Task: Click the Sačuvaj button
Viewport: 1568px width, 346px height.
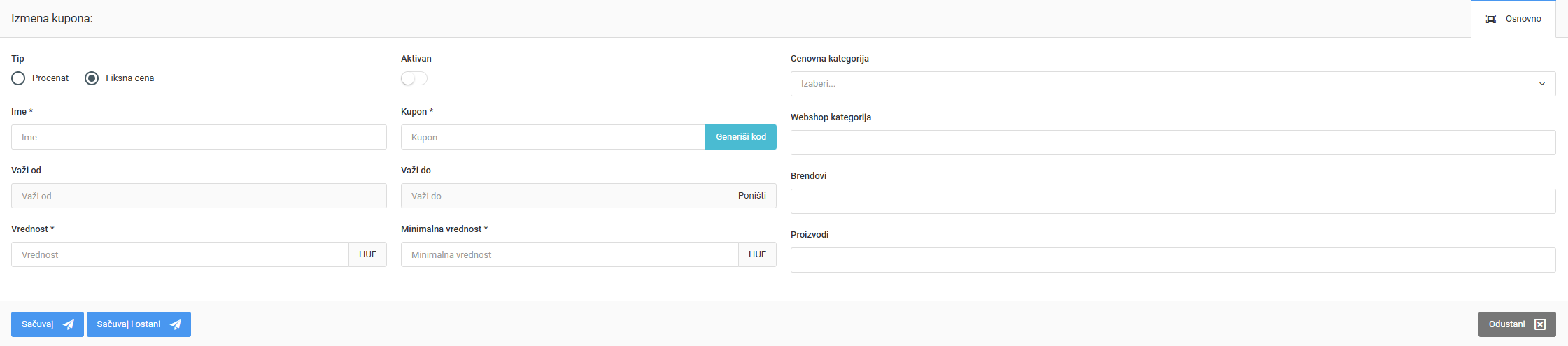Action: (48, 324)
